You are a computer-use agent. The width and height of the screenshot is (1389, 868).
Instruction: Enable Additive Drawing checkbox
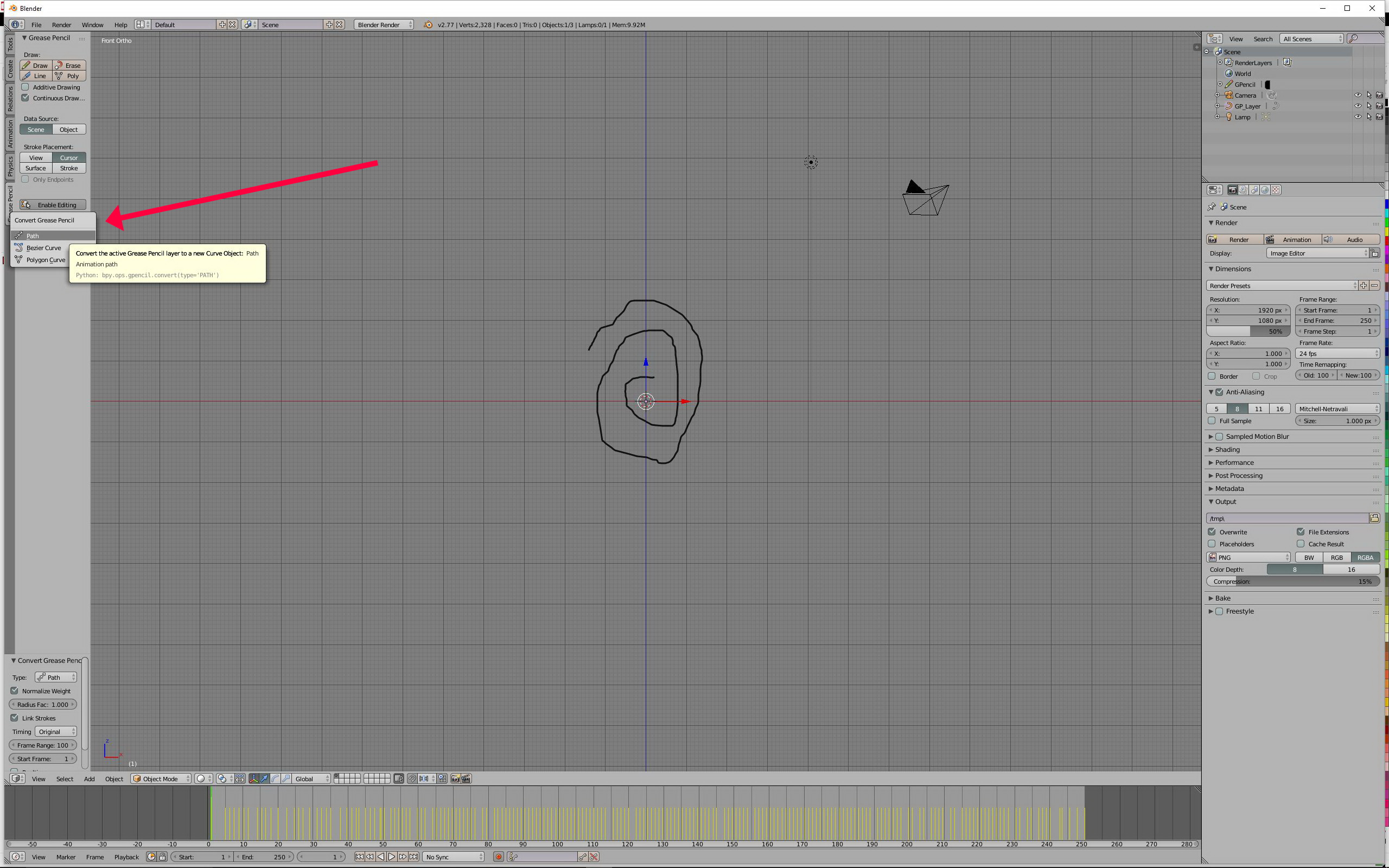click(26, 87)
